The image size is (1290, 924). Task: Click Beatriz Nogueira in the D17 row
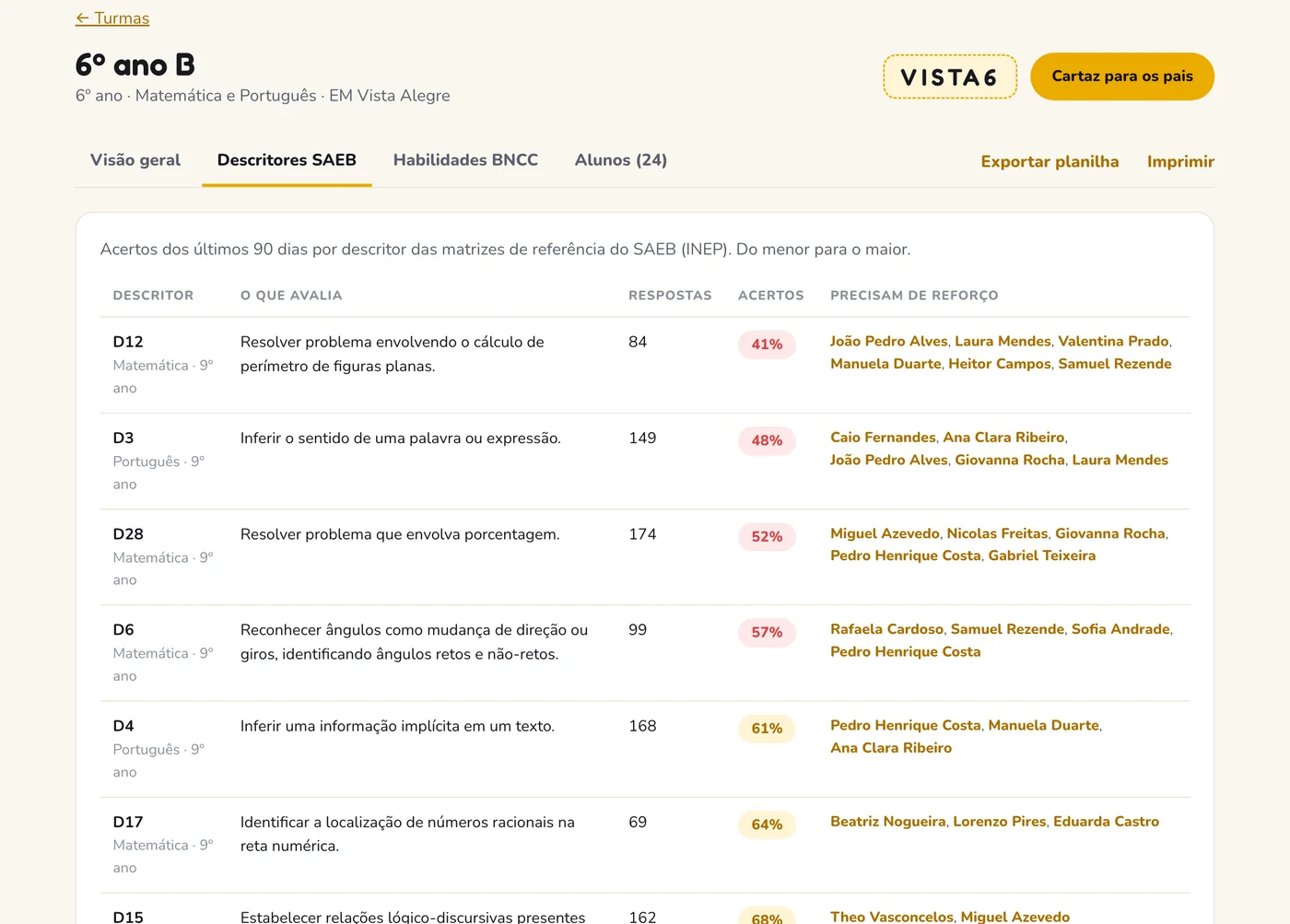click(888, 822)
